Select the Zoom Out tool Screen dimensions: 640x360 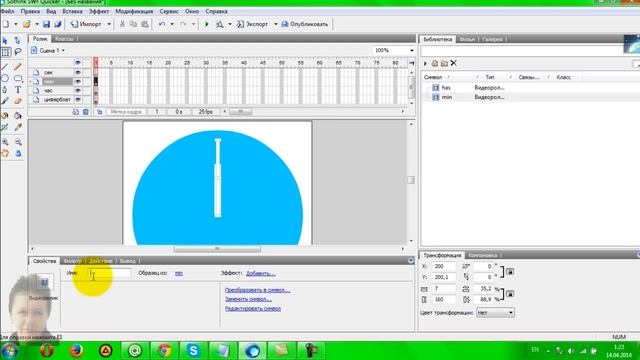click(18, 142)
